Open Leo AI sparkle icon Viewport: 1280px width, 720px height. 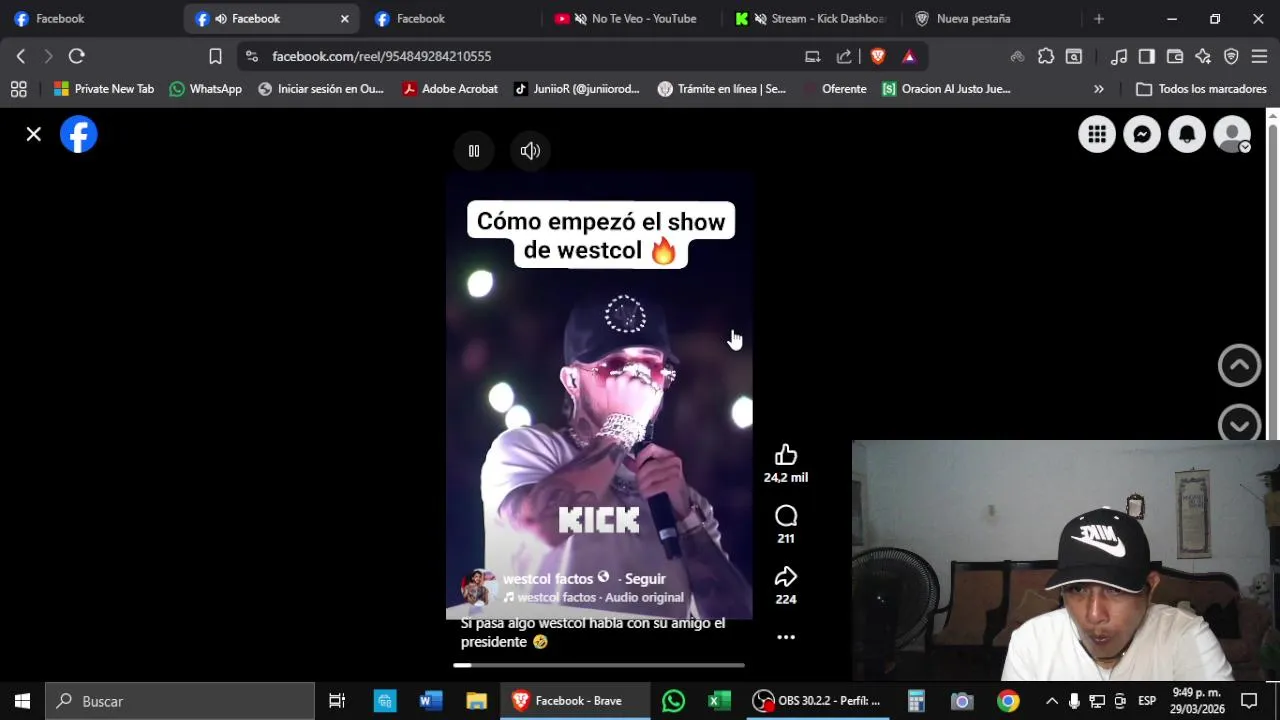[1203, 57]
